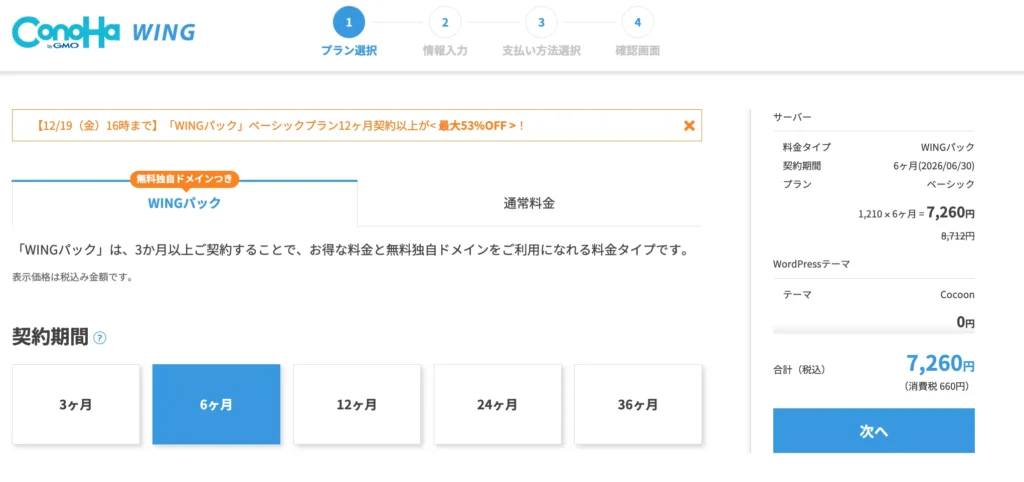Close the orange campaign banner
Screen dimensions: 1024x482
pos(688,125)
